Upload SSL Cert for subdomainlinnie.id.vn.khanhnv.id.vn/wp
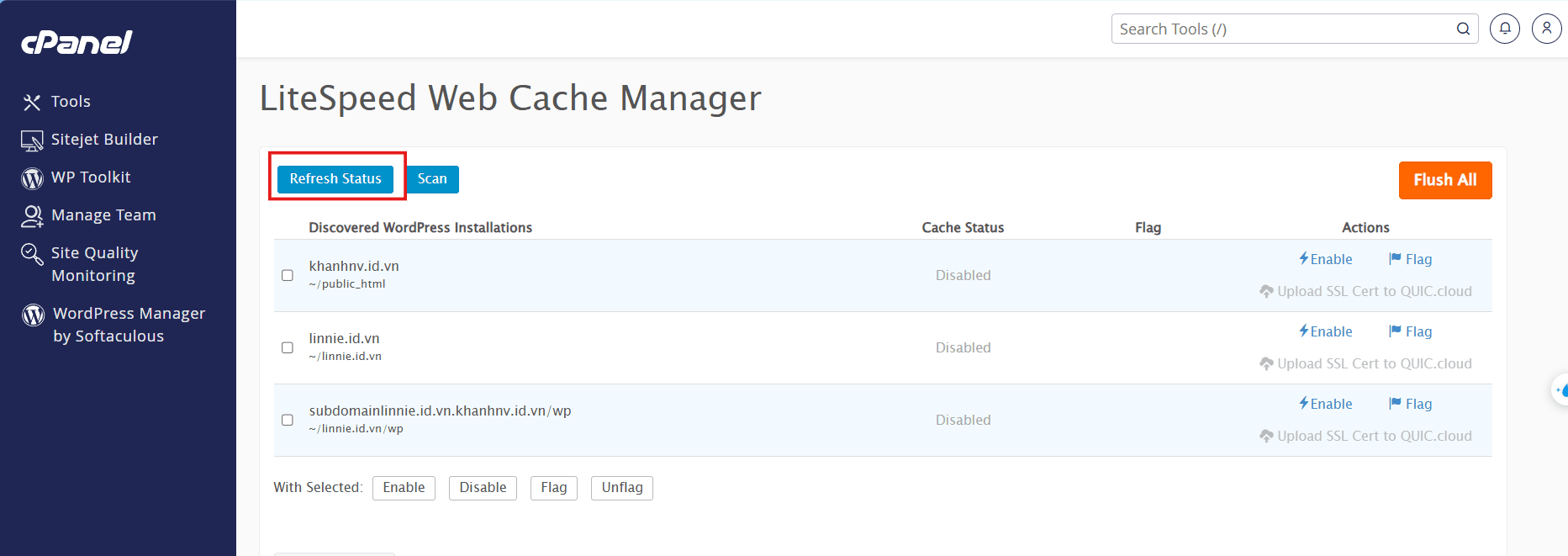This screenshot has height=556, width=1568. click(1365, 436)
